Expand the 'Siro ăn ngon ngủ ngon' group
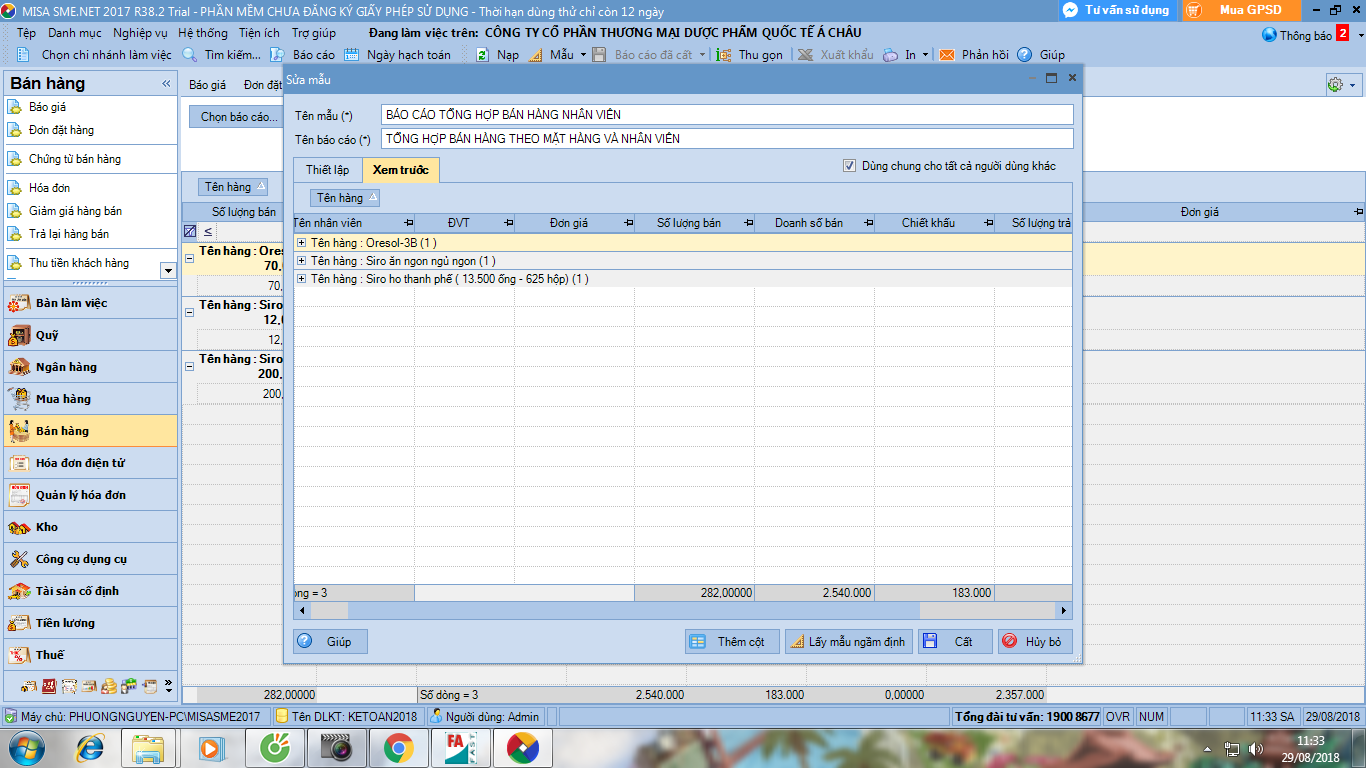The image size is (1366, 768). coord(302,260)
